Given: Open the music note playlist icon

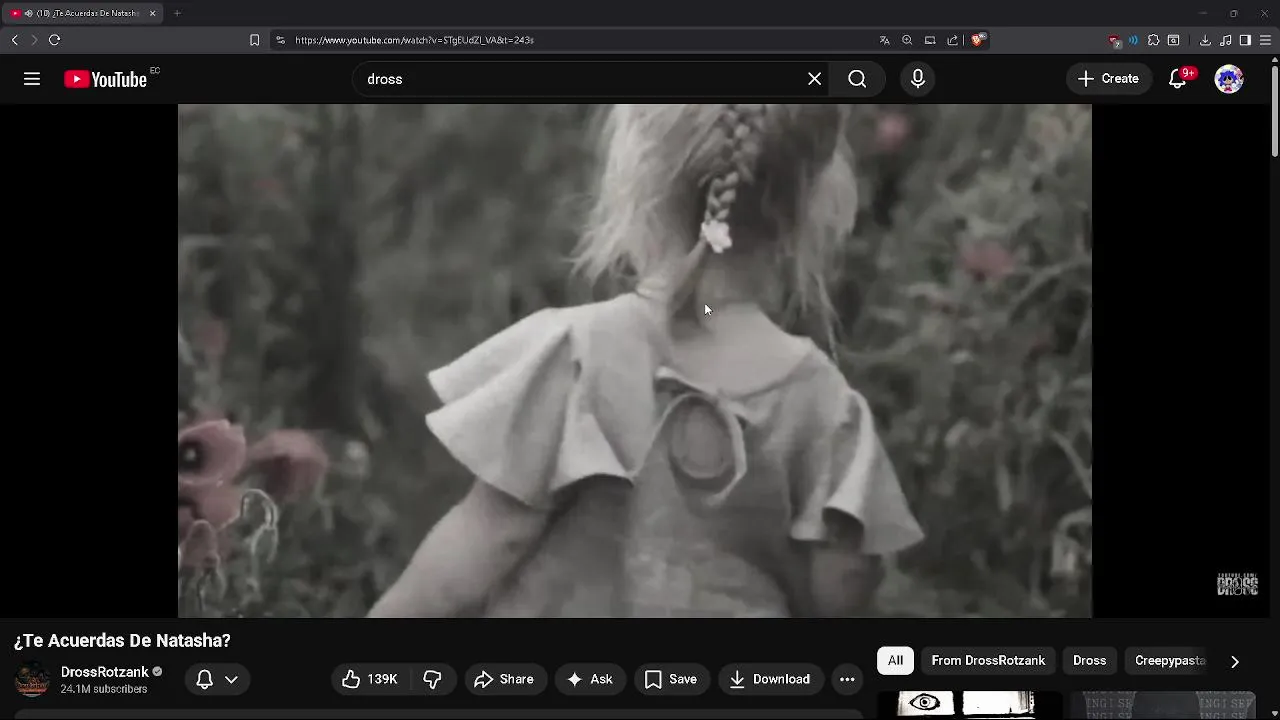Looking at the screenshot, I should click(1226, 40).
